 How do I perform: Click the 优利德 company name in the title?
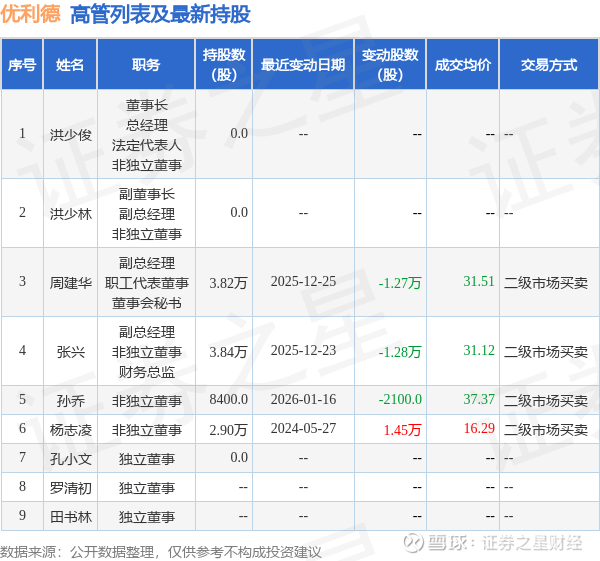(x=30, y=14)
